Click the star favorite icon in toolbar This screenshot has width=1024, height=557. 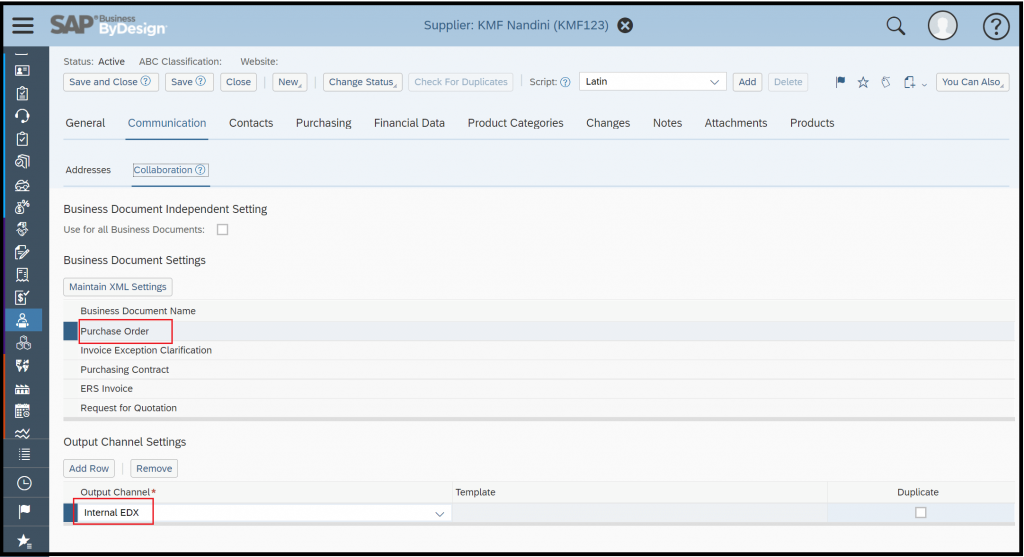[863, 82]
